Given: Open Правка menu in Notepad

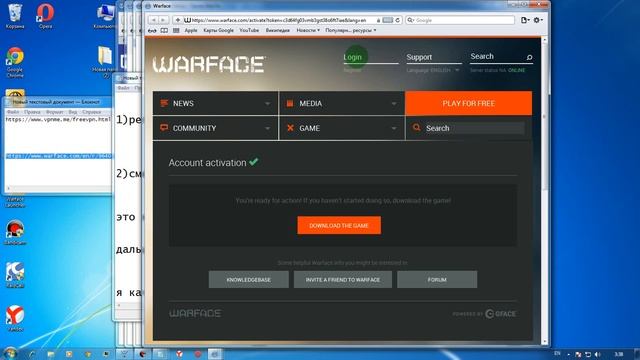Looking at the screenshot, I should (x=32, y=112).
